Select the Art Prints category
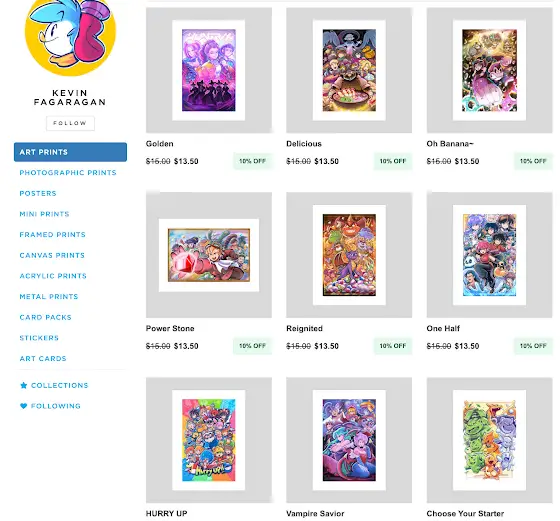560x521 pixels. coord(70,152)
